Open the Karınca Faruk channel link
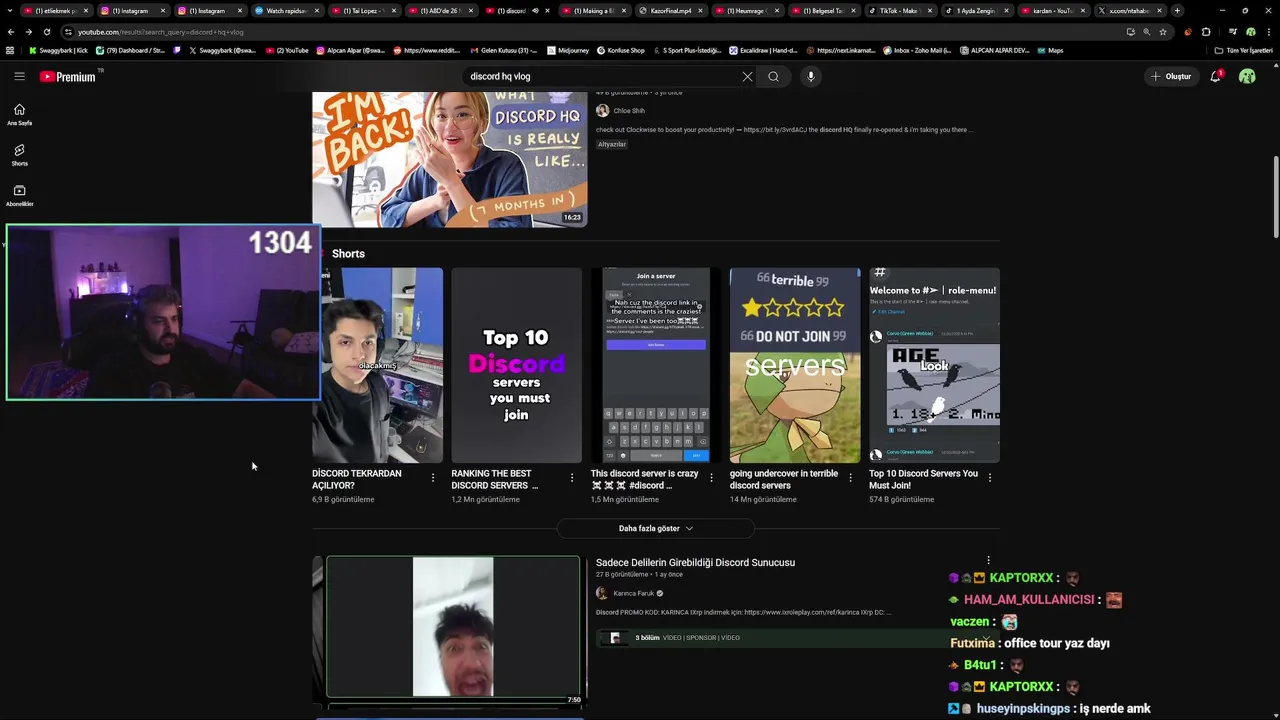 633,593
